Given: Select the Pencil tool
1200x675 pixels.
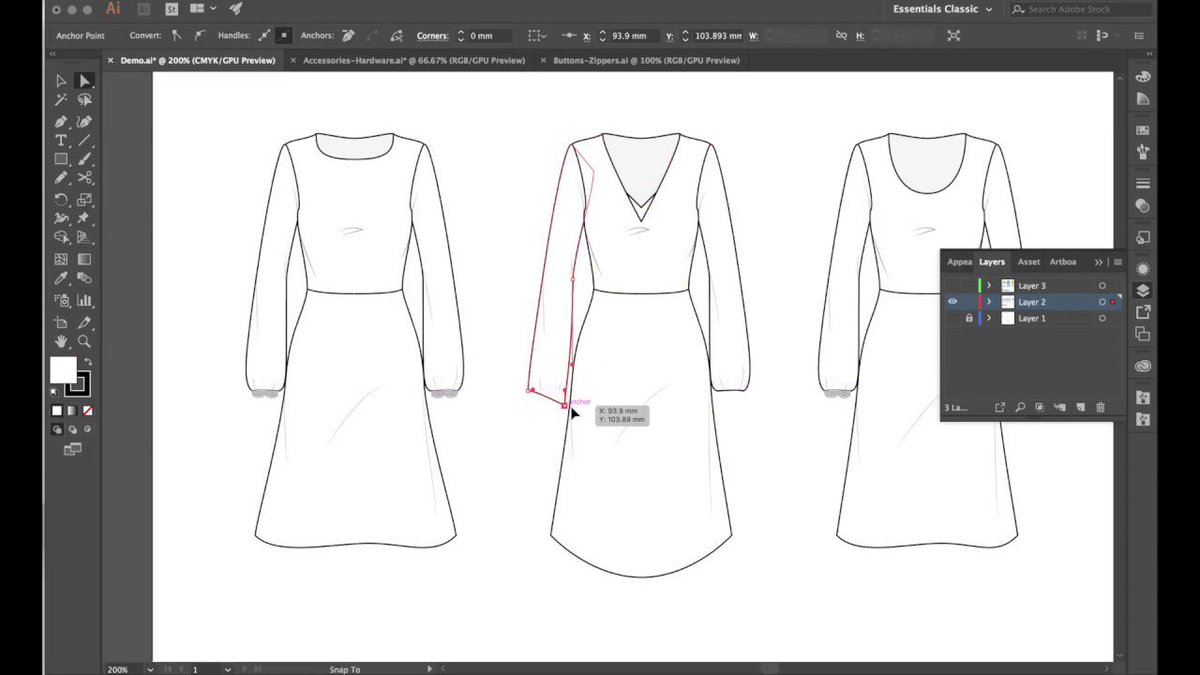Looking at the screenshot, I should pyautogui.click(x=61, y=178).
